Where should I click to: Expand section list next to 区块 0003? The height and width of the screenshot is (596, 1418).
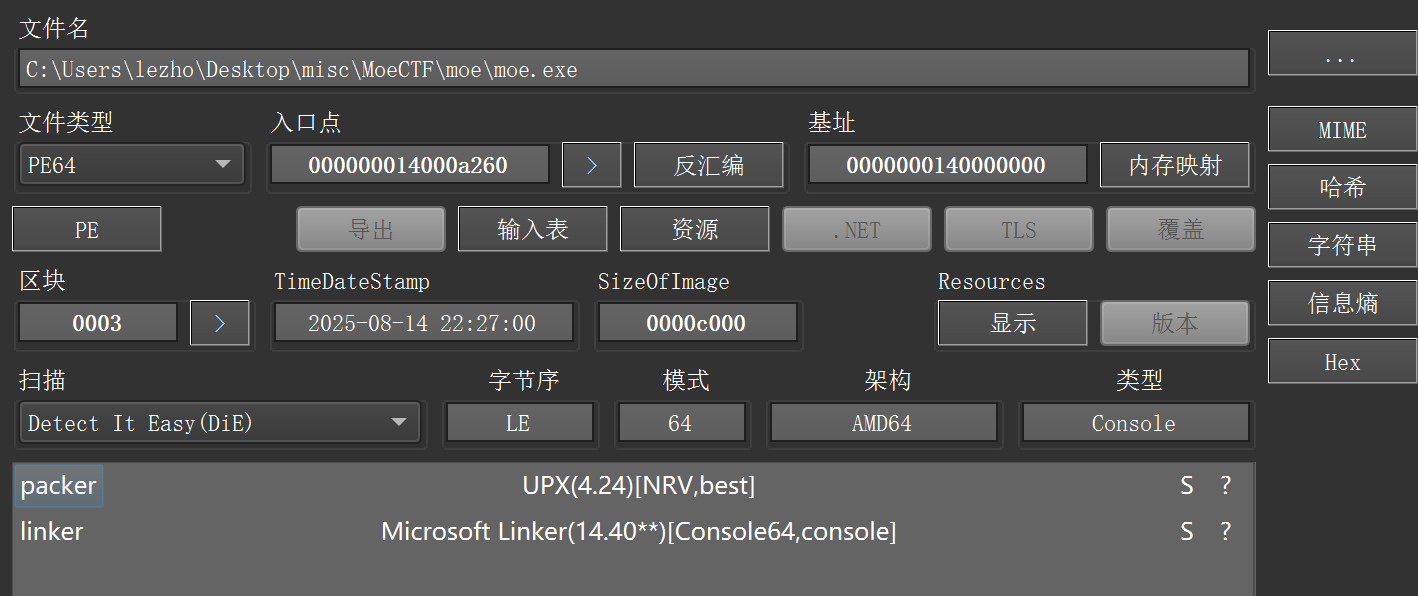pos(219,322)
